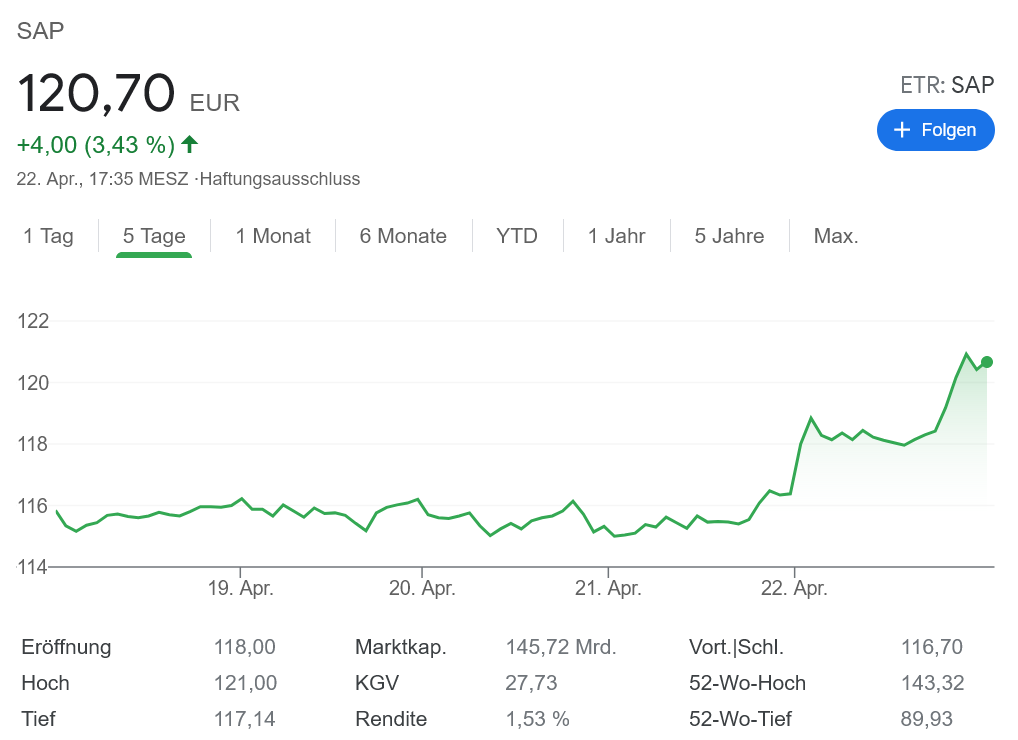Click the 120,70 current share price
Image resolution: width=1018 pixels, height=740 pixels.
(x=96, y=94)
